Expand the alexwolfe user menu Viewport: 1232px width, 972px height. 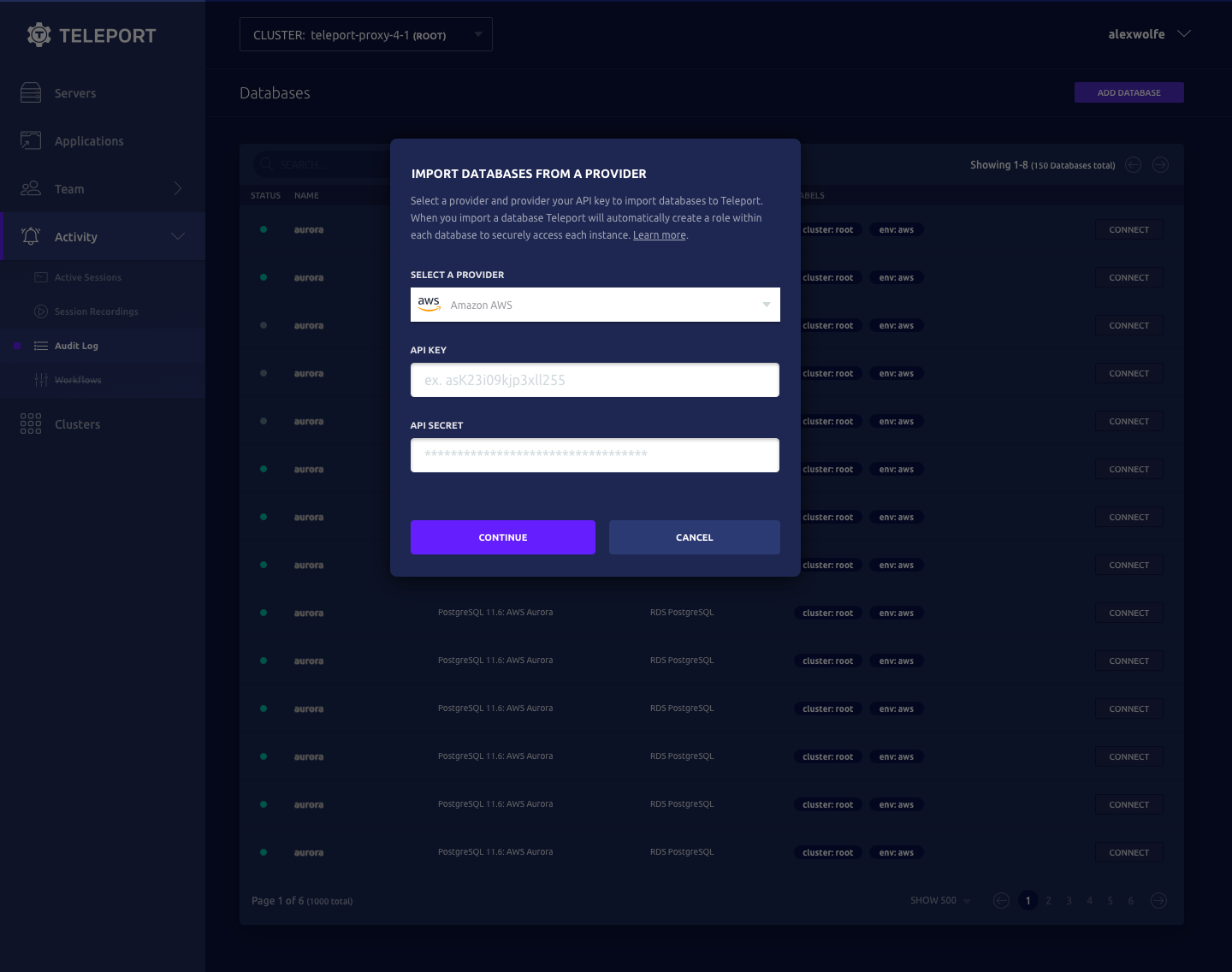click(1184, 34)
